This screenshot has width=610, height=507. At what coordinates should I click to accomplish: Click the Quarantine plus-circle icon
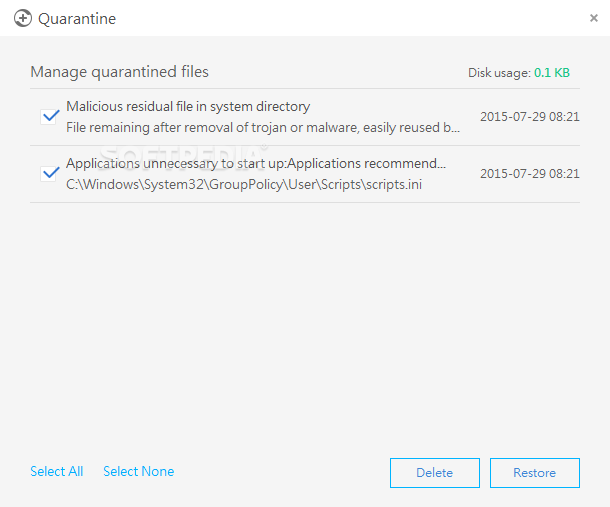point(23,18)
